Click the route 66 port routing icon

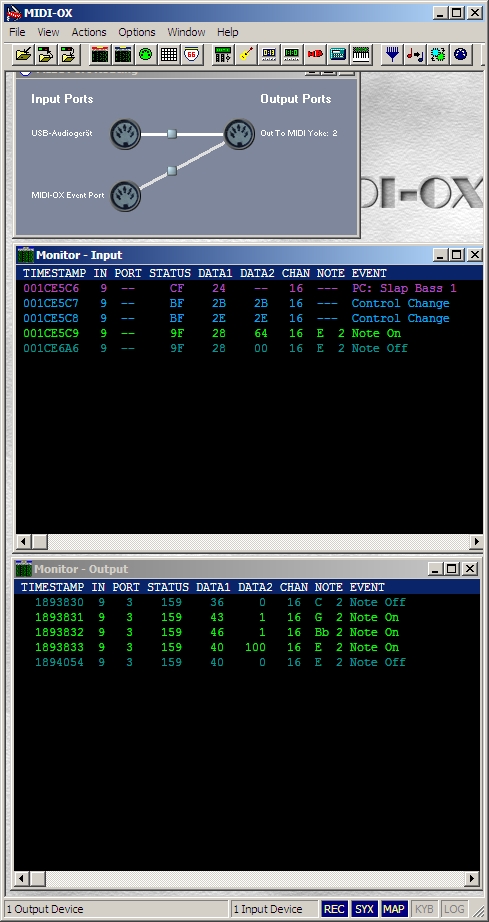192,55
